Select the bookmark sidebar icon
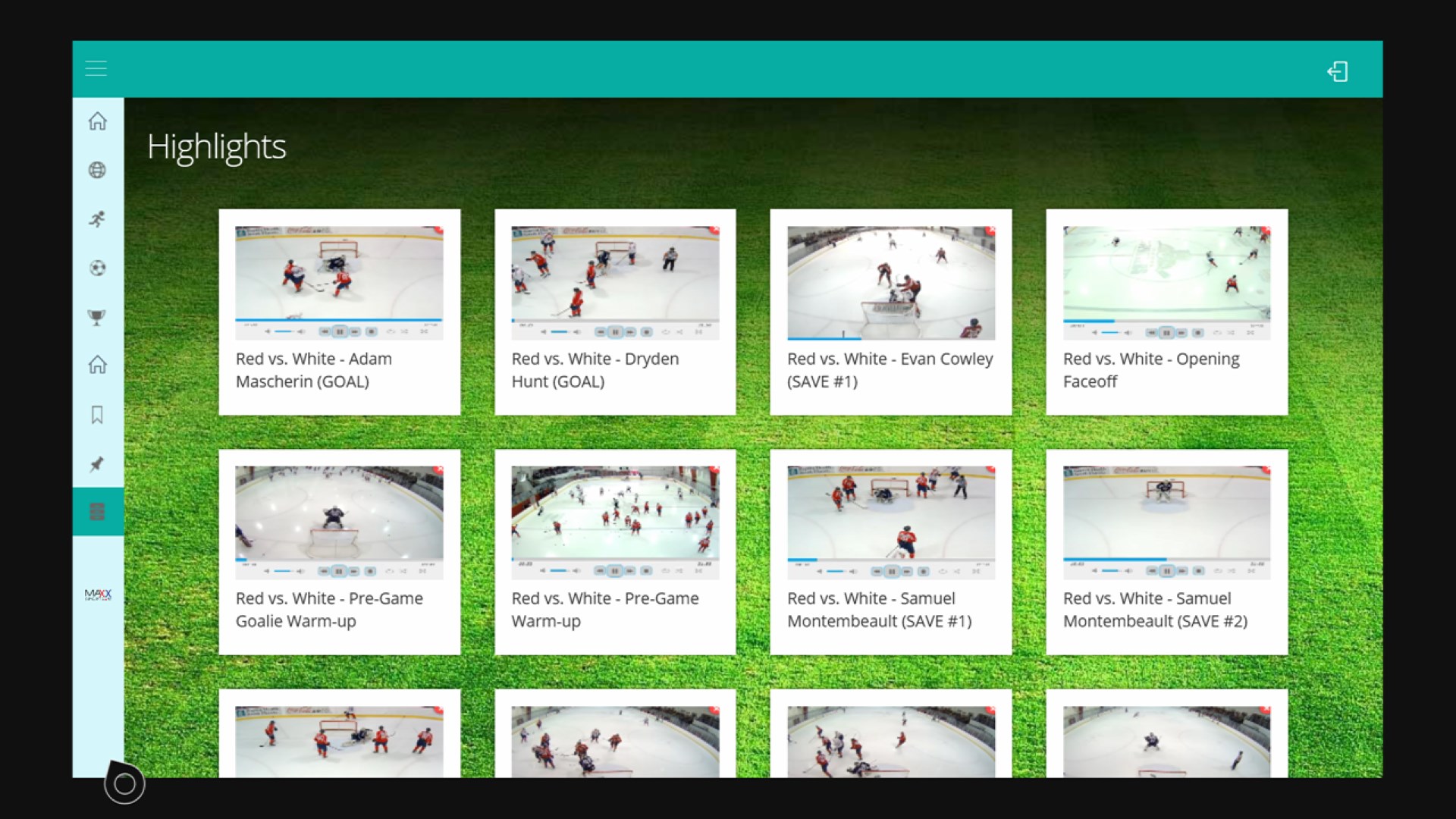 click(x=97, y=415)
